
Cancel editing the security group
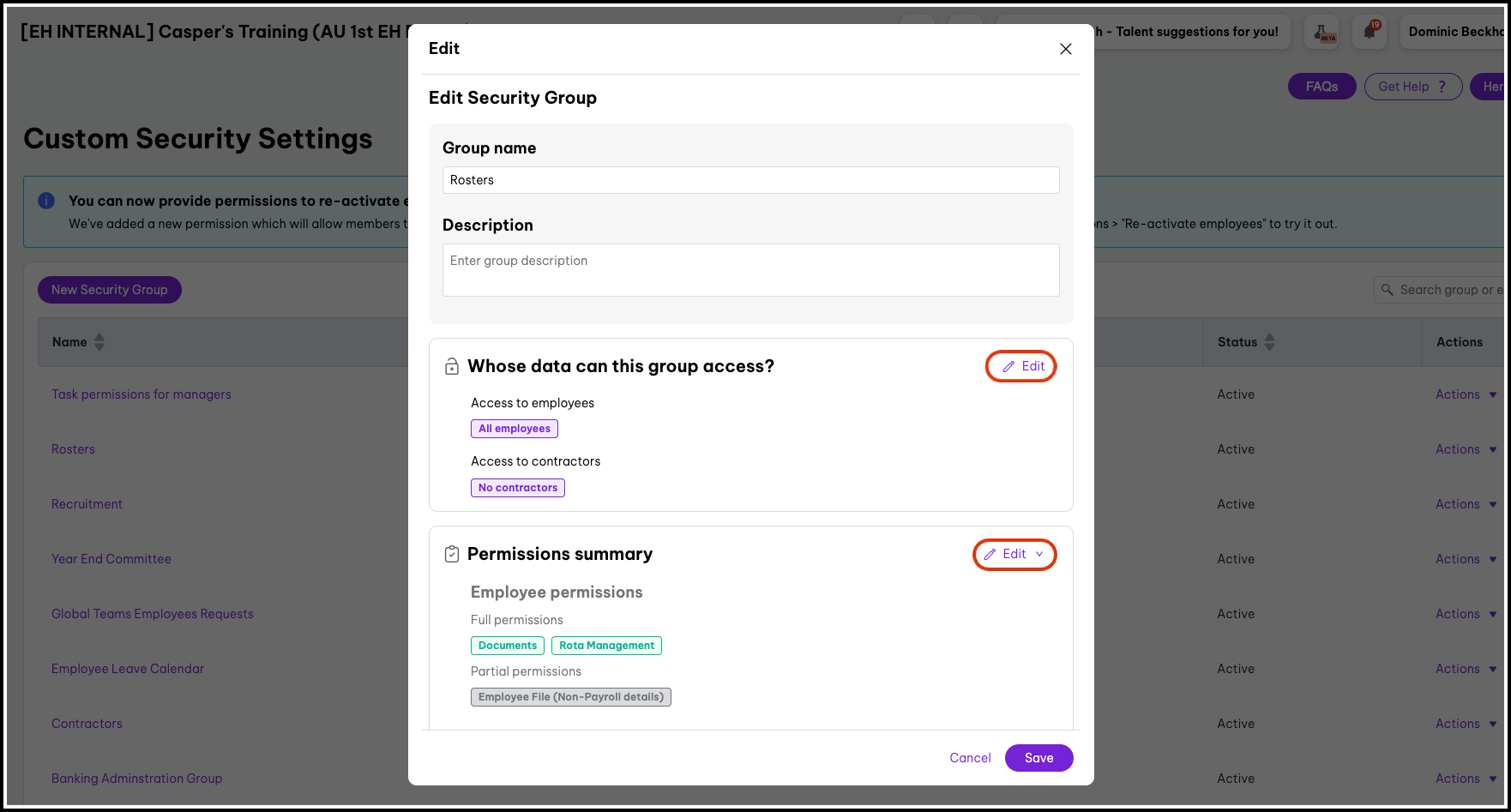click(970, 758)
